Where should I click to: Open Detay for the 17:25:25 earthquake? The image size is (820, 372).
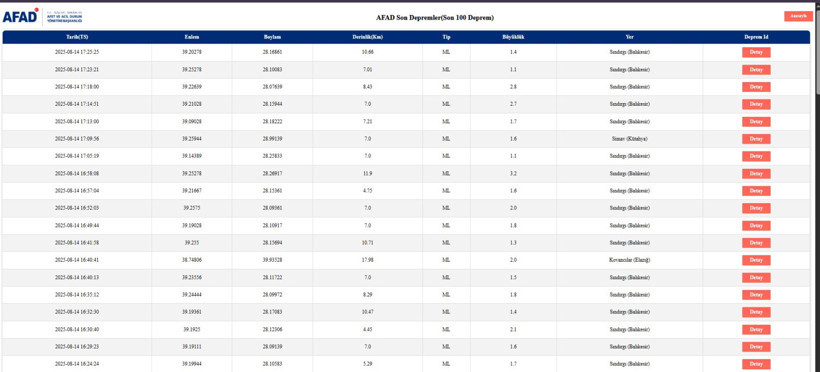(756, 52)
